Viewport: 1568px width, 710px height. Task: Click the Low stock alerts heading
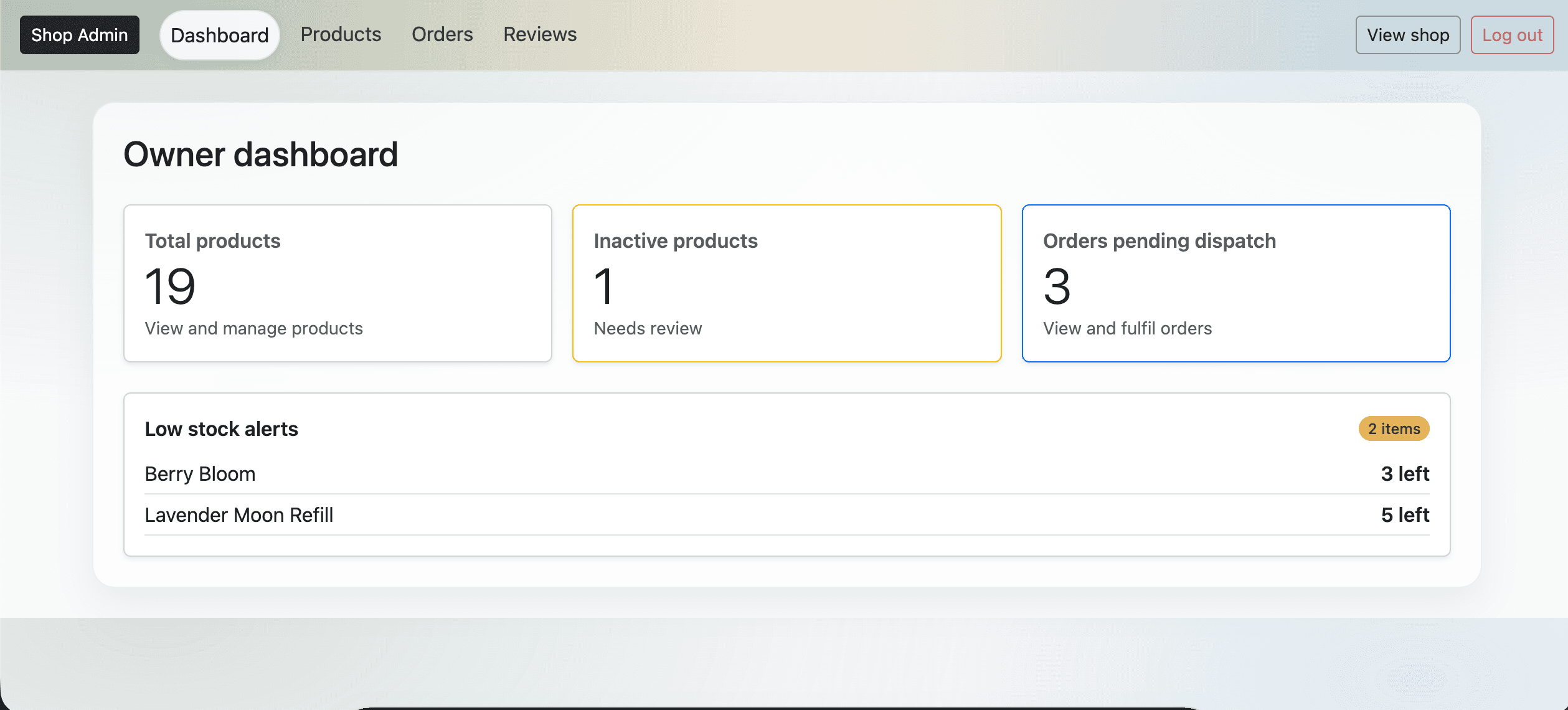(221, 429)
